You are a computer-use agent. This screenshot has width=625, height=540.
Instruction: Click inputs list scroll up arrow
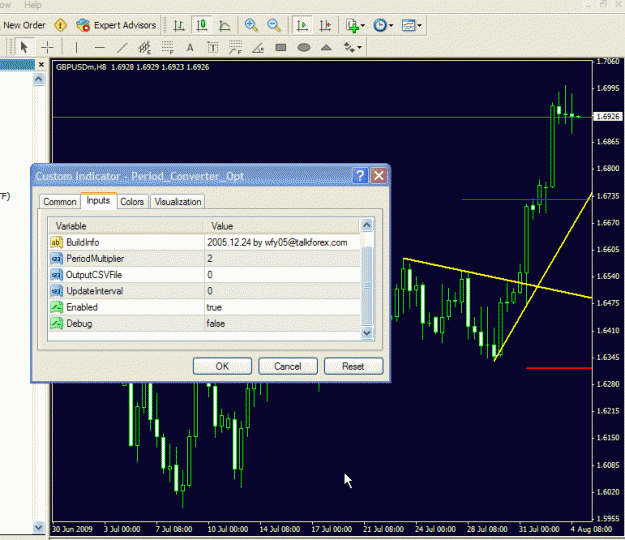coord(367,226)
